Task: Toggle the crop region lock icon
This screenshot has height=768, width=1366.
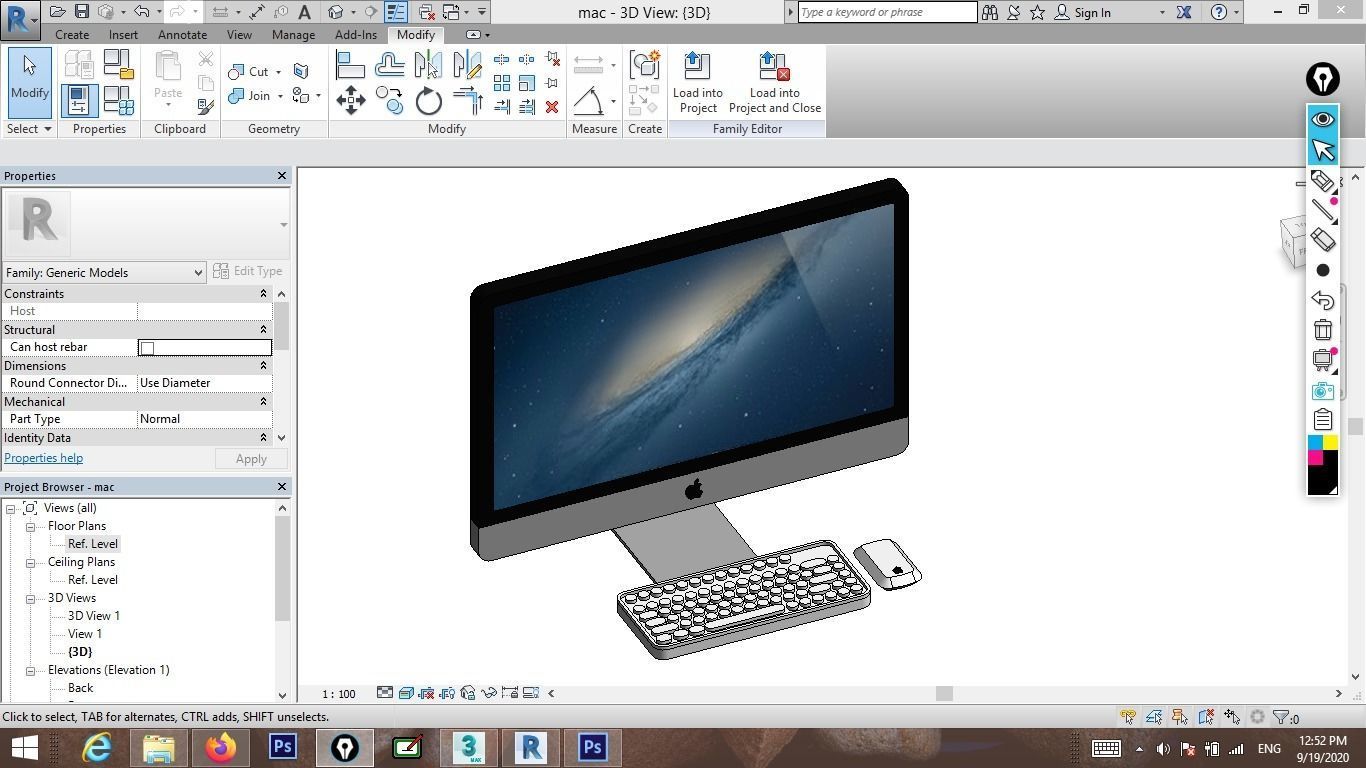Action: click(x=509, y=692)
